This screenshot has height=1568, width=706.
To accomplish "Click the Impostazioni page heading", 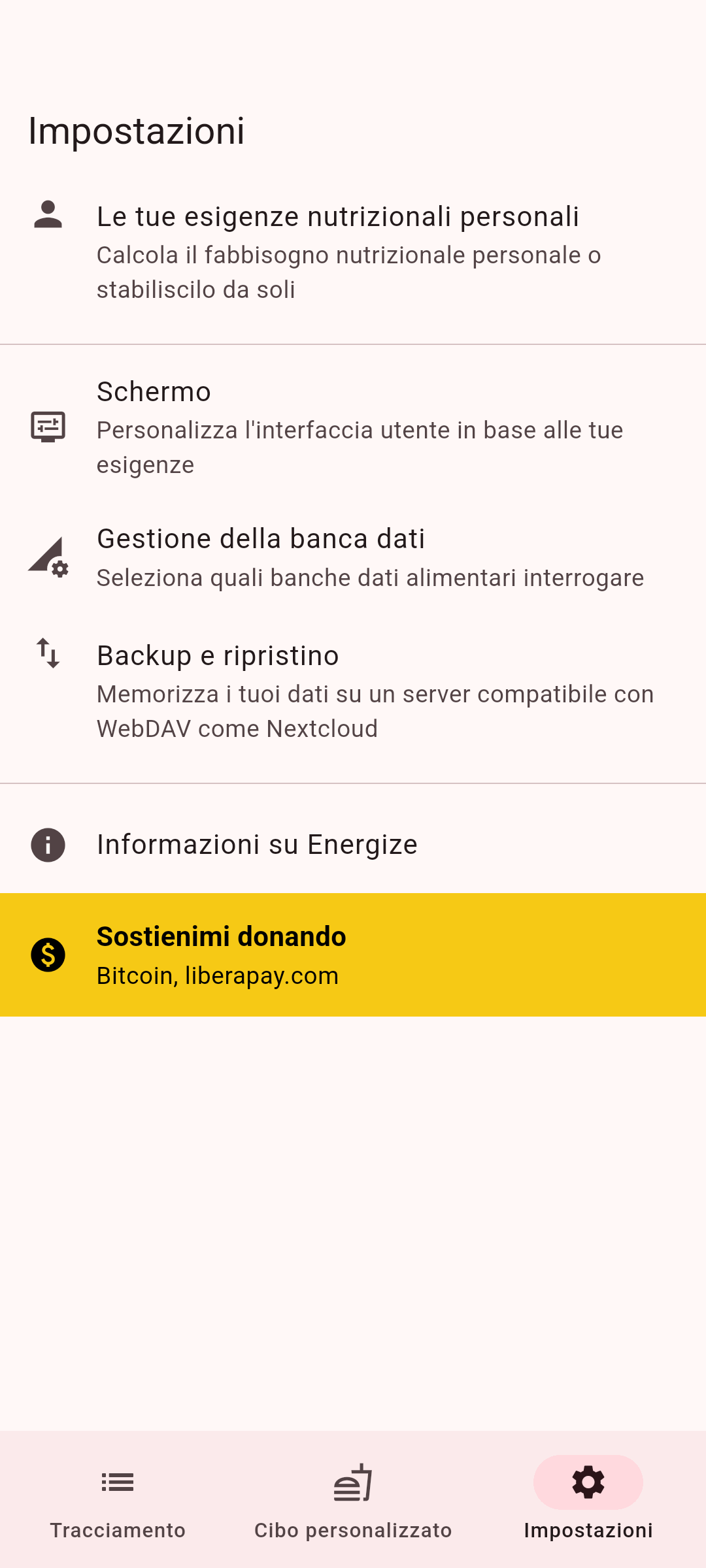I will pos(137,131).
